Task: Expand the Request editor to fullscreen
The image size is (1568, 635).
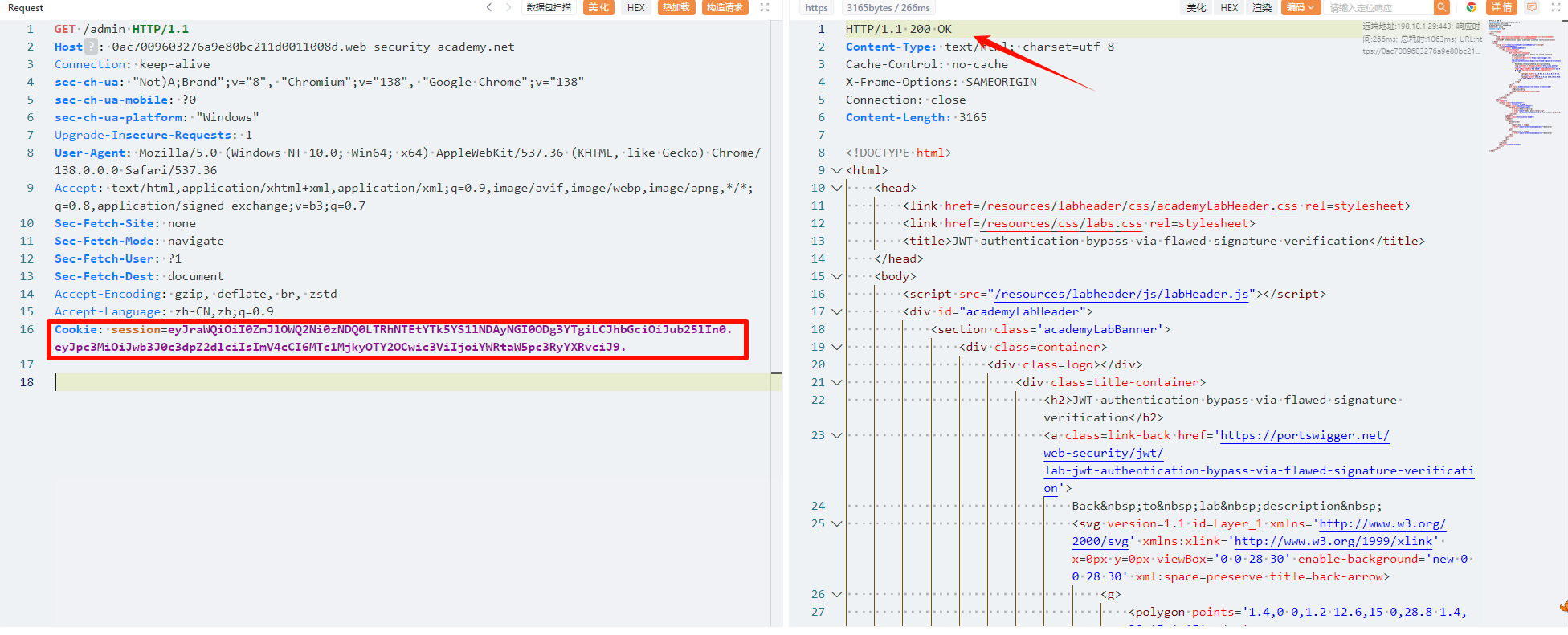Action: click(x=765, y=7)
